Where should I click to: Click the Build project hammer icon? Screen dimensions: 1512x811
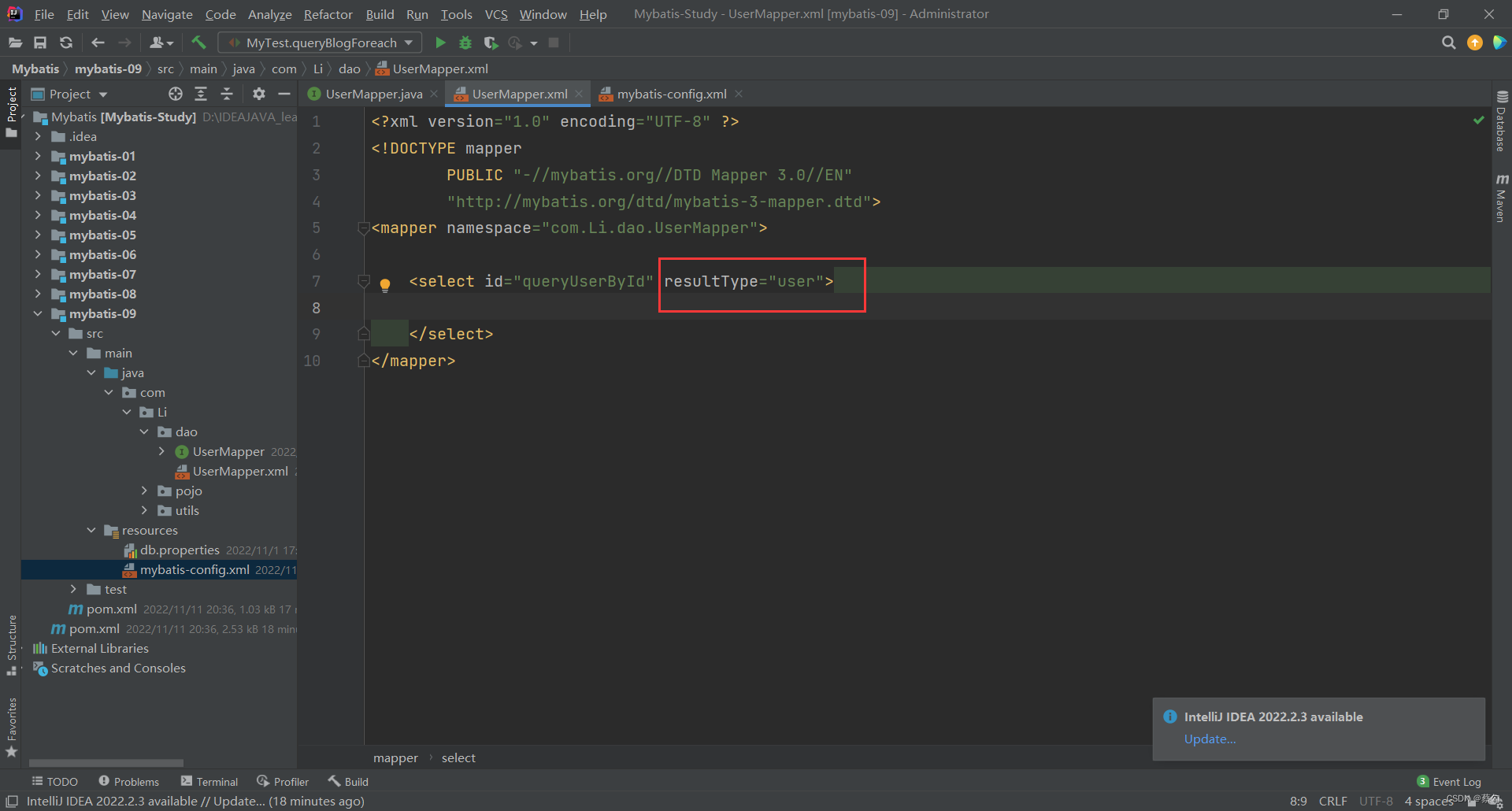(198, 43)
